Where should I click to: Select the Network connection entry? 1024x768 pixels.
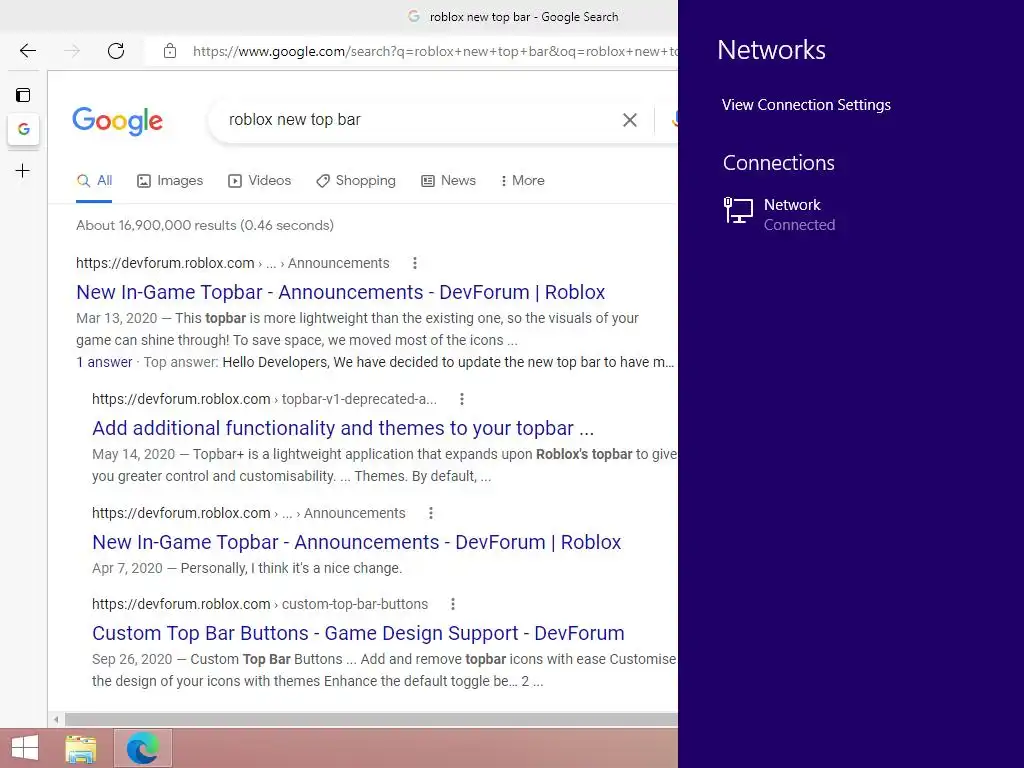[780, 215]
